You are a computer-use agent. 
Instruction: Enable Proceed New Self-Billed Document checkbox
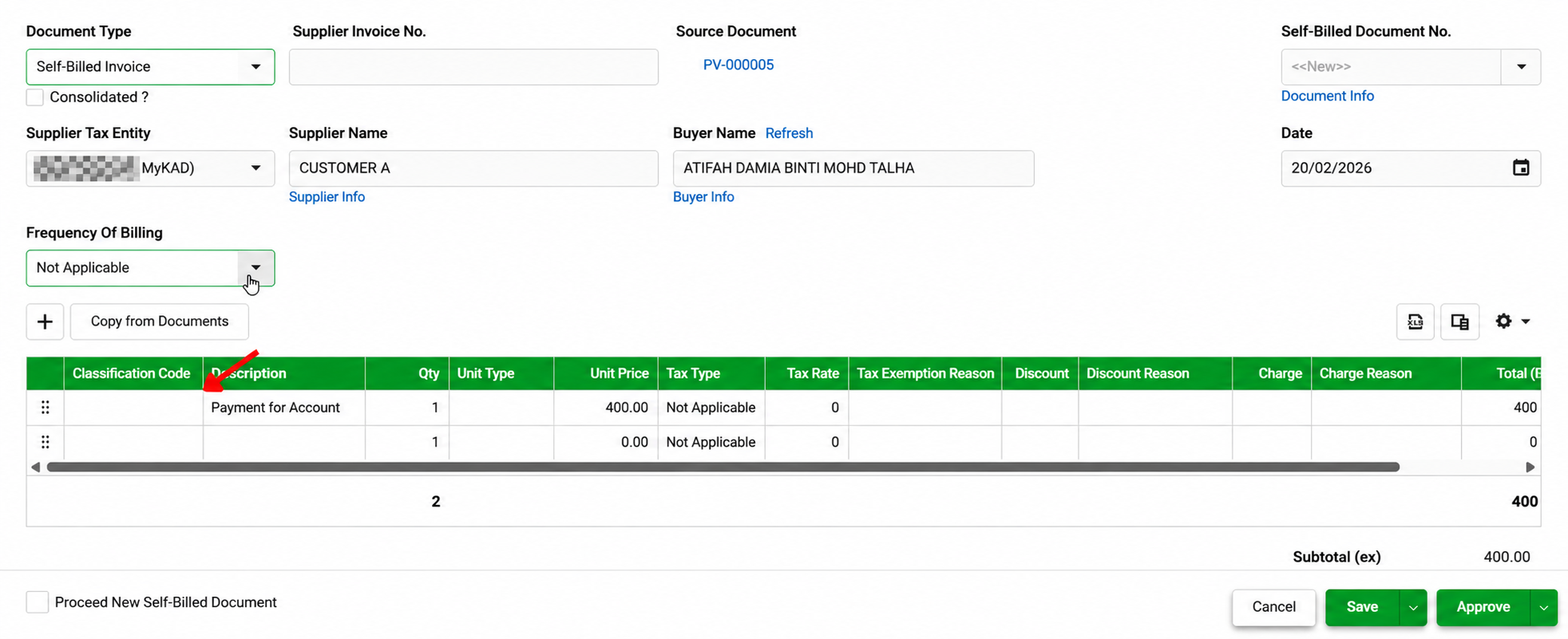coord(38,602)
